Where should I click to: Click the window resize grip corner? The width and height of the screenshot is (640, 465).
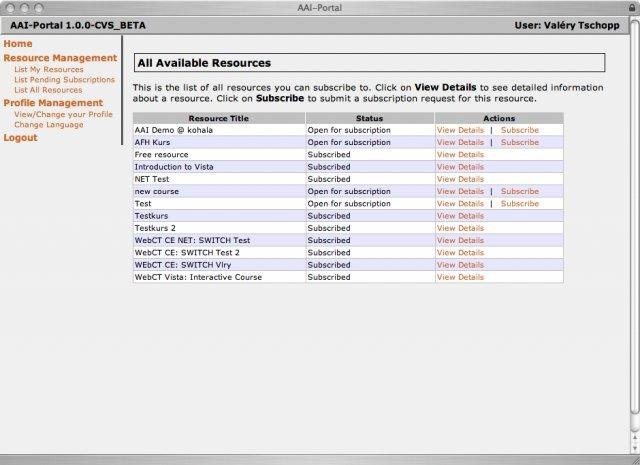tap(635, 460)
